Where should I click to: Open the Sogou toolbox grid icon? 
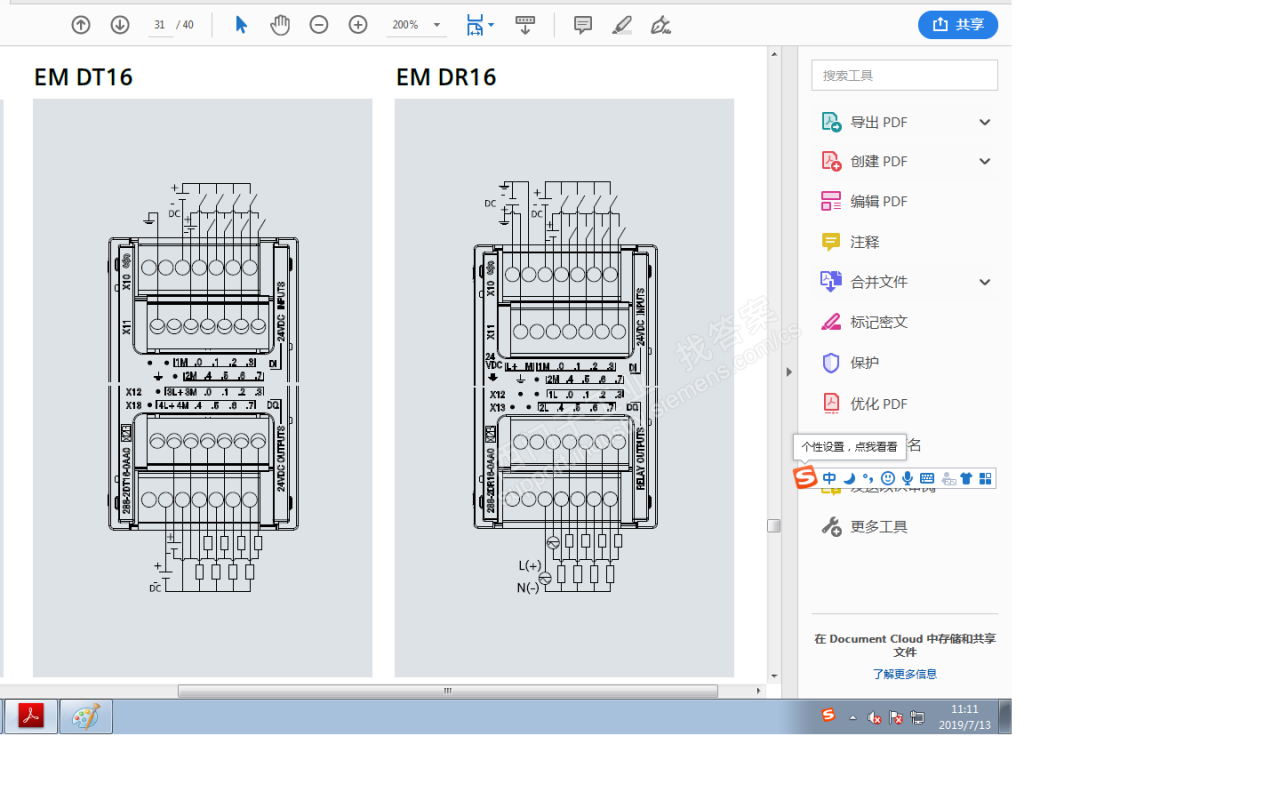pos(985,479)
